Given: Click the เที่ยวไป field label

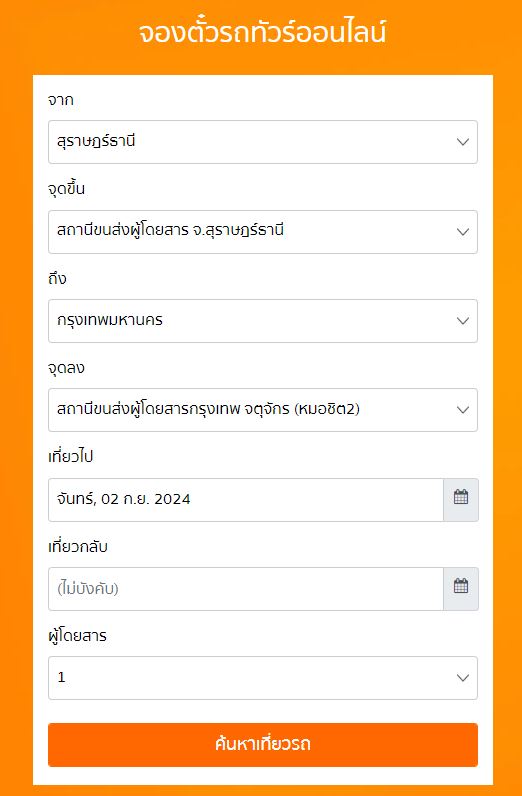Looking at the screenshot, I should tap(71, 457).
